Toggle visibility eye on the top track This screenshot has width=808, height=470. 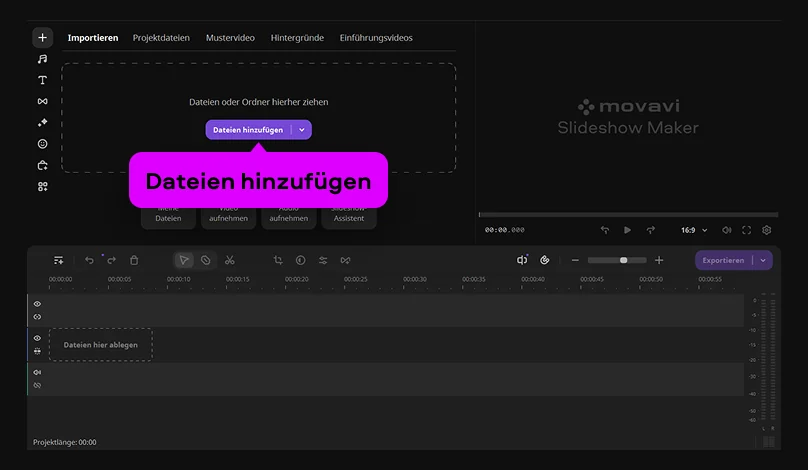pyautogui.click(x=37, y=303)
